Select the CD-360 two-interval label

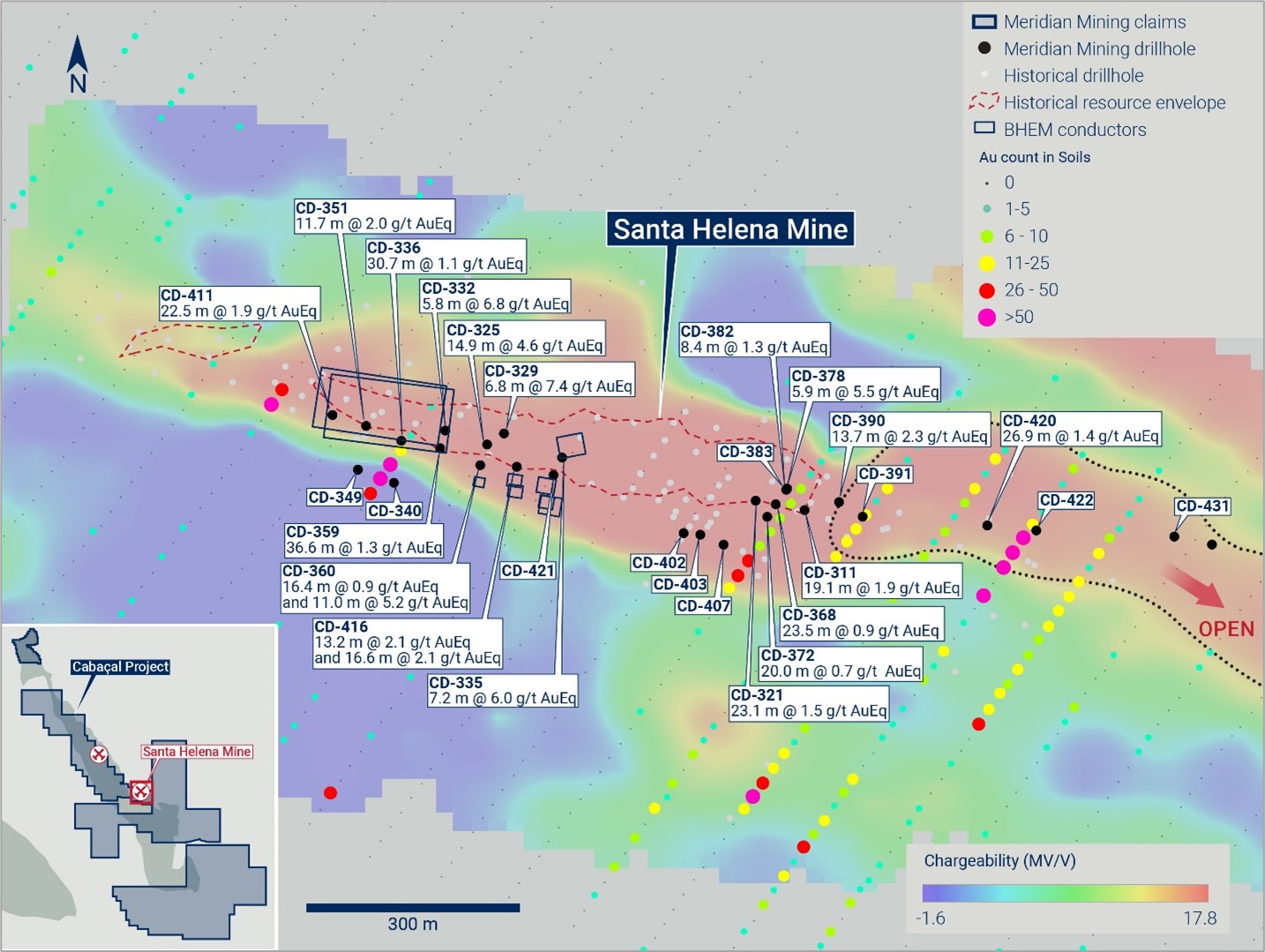pyautogui.click(x=375, y=587)
